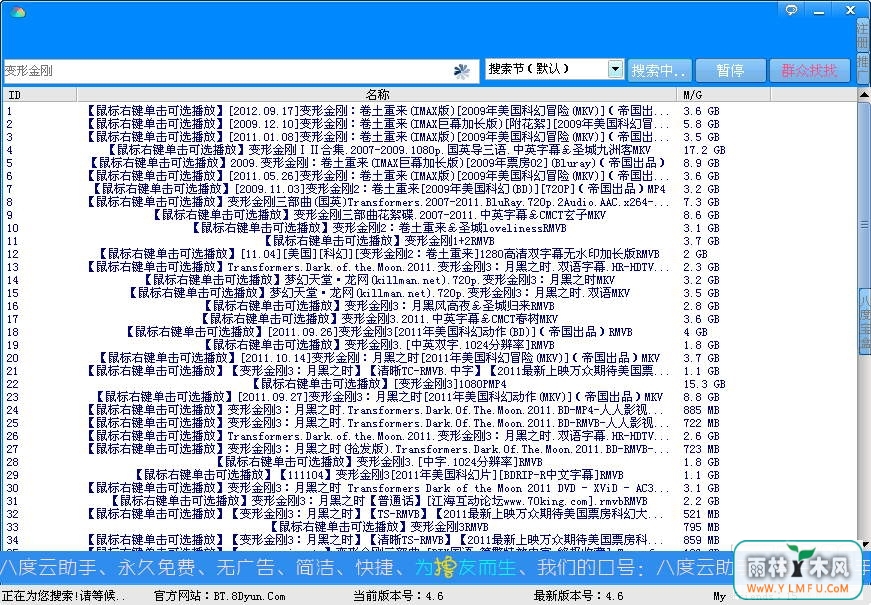Image resolution: width=871 pixels, height=605 pixels.
Task: Select row 1 [2012.09.17]变形金刚 3.6 GB
Action: [x=430, y=111]
